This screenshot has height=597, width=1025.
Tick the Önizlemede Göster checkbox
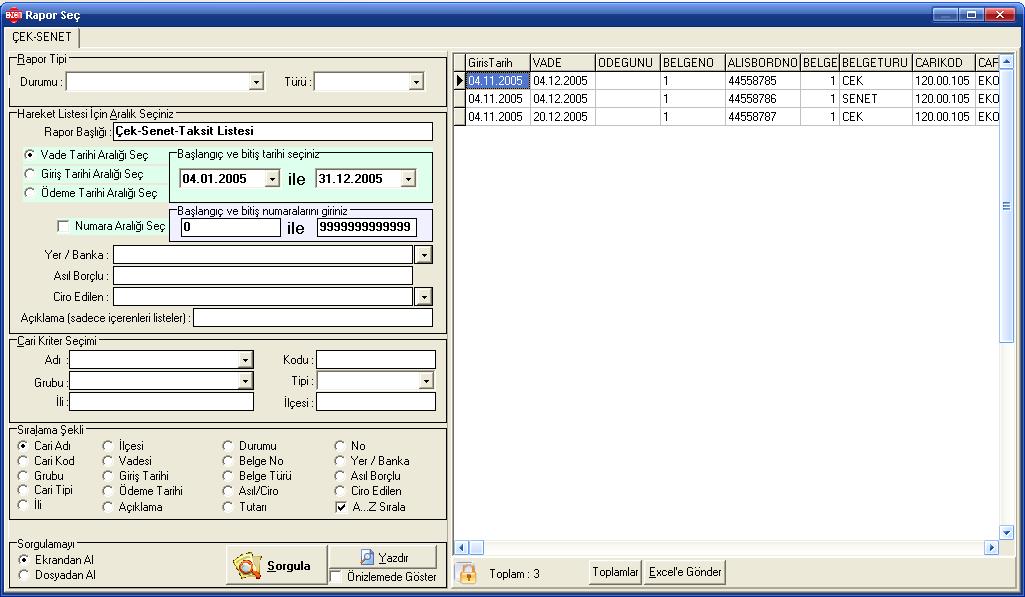point(336,577)
